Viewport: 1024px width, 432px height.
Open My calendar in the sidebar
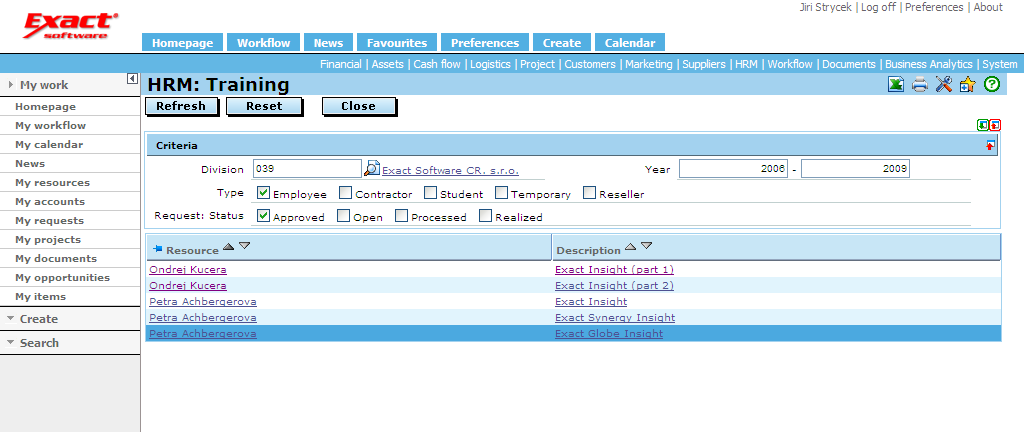50,144
